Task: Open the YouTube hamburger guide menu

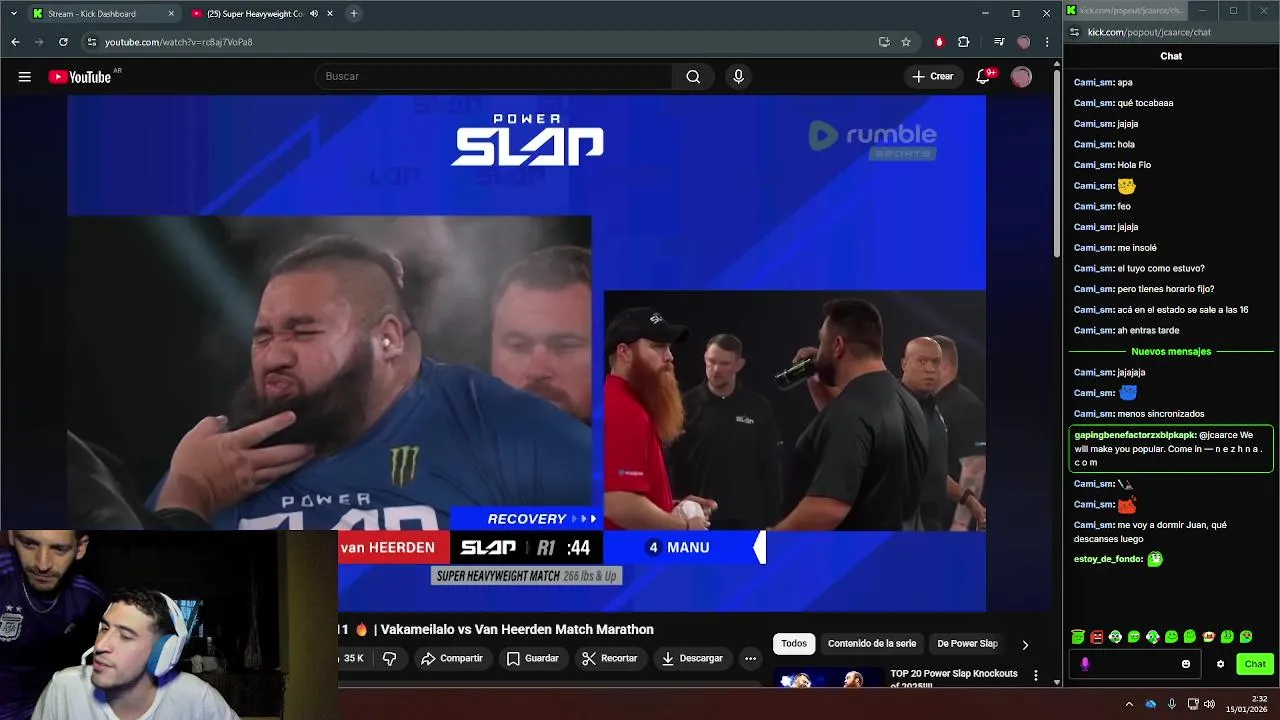Action: pyautogui.click(x=24, y=77)
